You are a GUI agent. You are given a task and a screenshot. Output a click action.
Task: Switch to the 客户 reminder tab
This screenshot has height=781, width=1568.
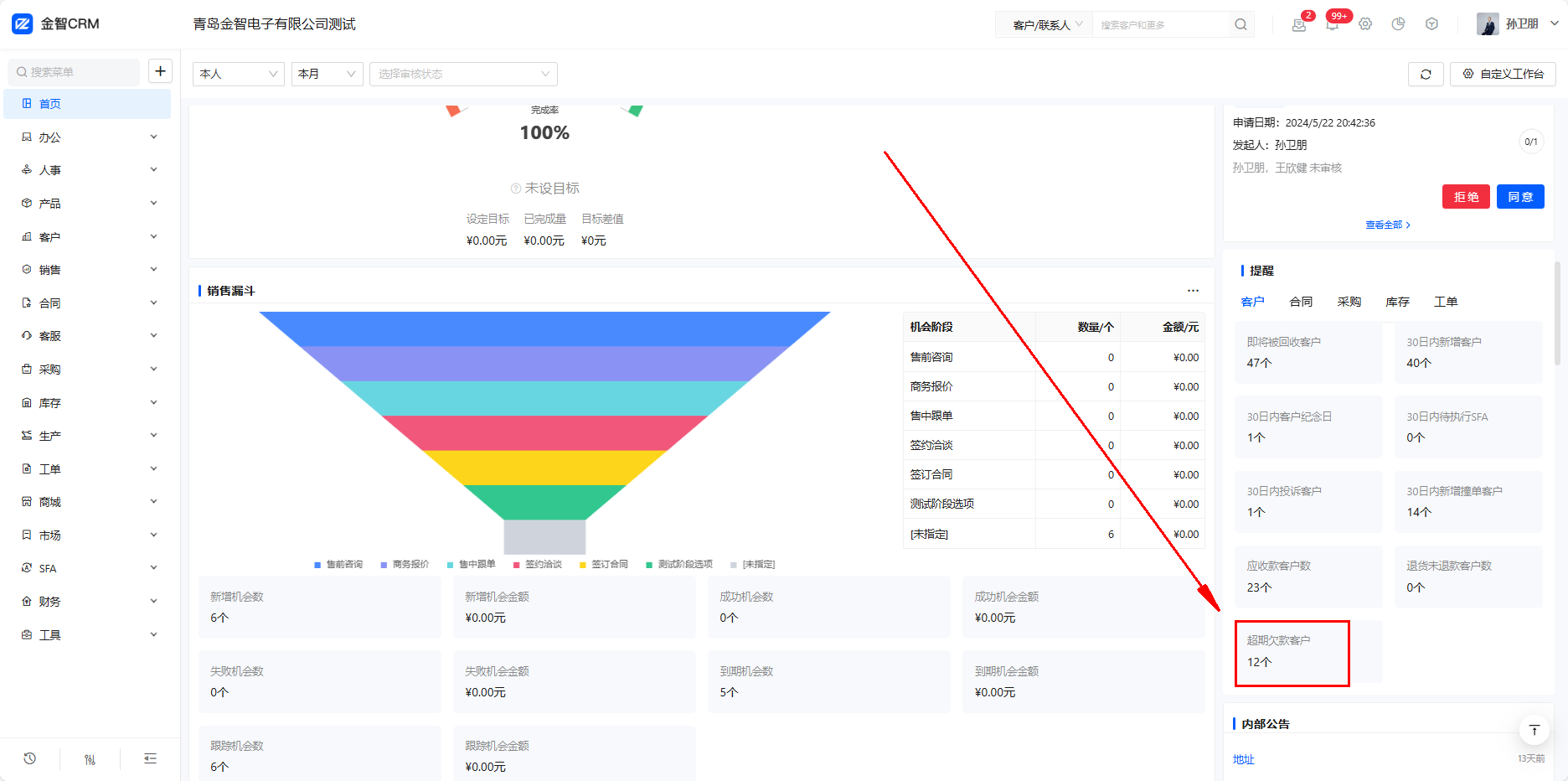coord(1252,302)
